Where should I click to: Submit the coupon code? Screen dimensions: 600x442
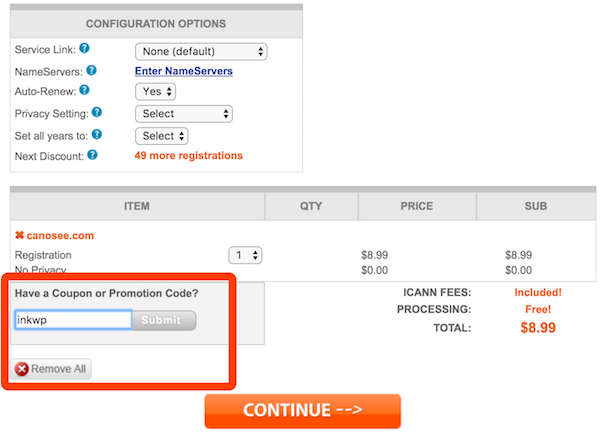pos(164,320)
